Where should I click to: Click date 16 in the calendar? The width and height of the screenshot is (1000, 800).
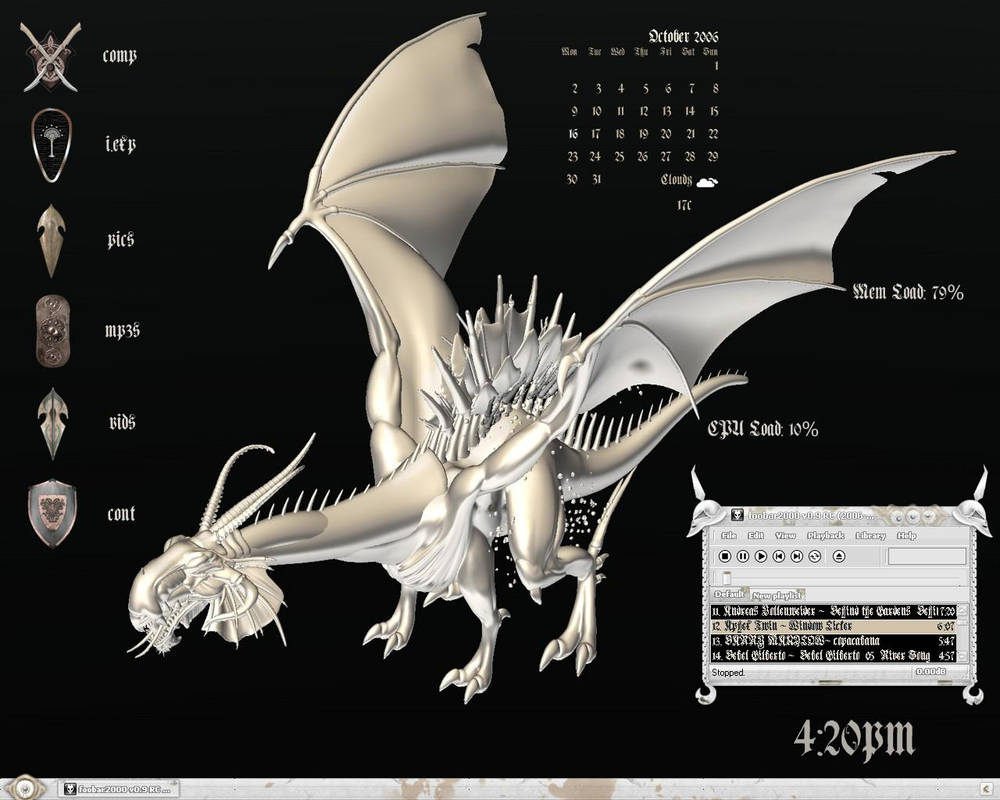coord(573,134)
